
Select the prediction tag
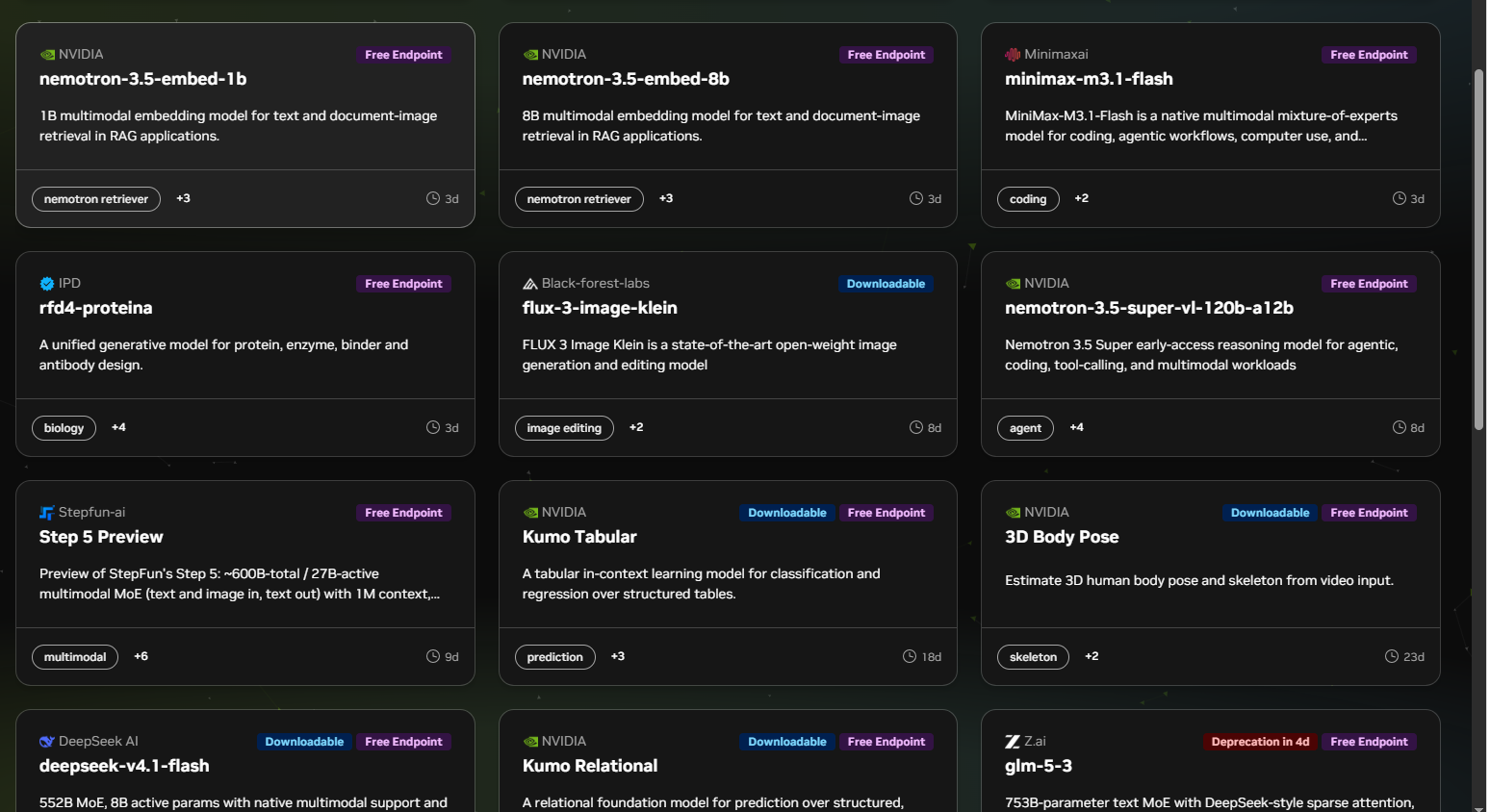pyautogui.click(x=555, y=657)
